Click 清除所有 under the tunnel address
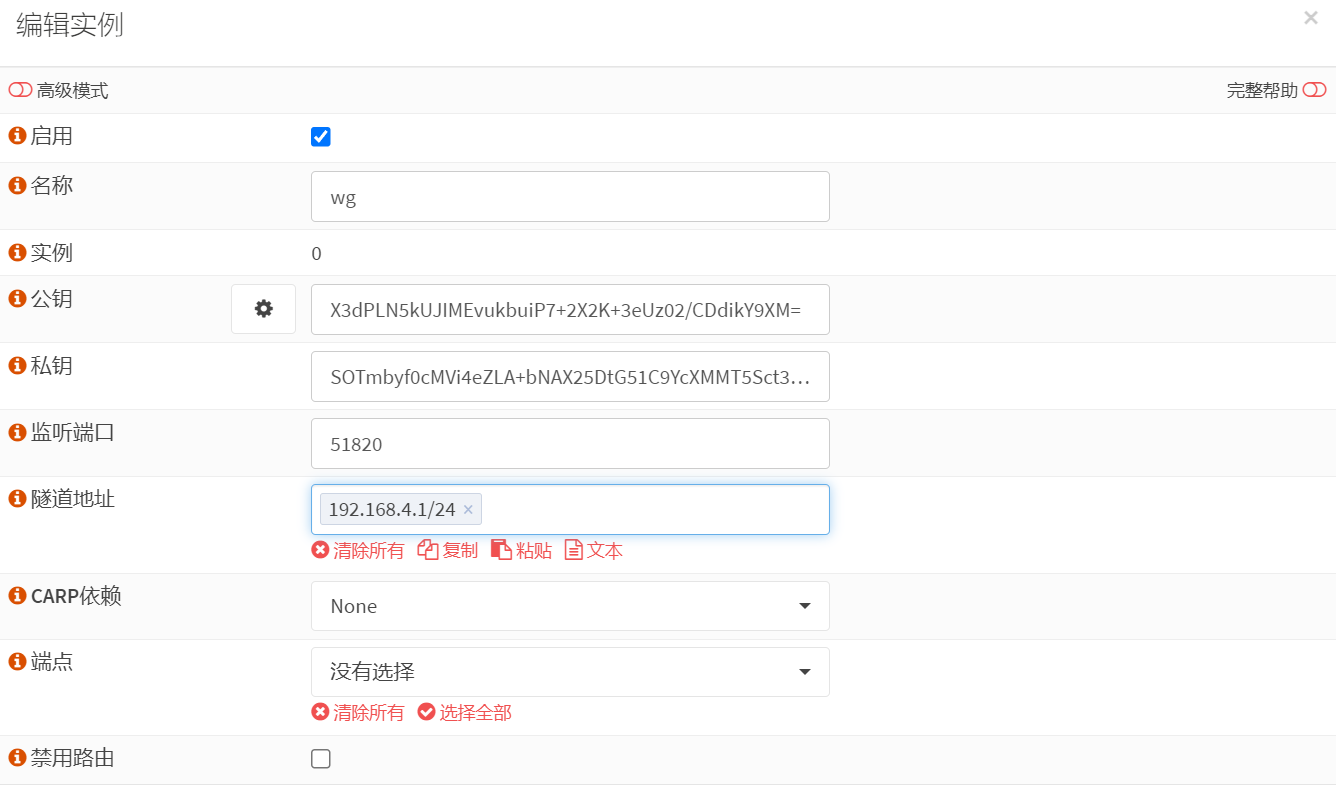The width and height of the screenshot is (1336, 785). (358, 551)
